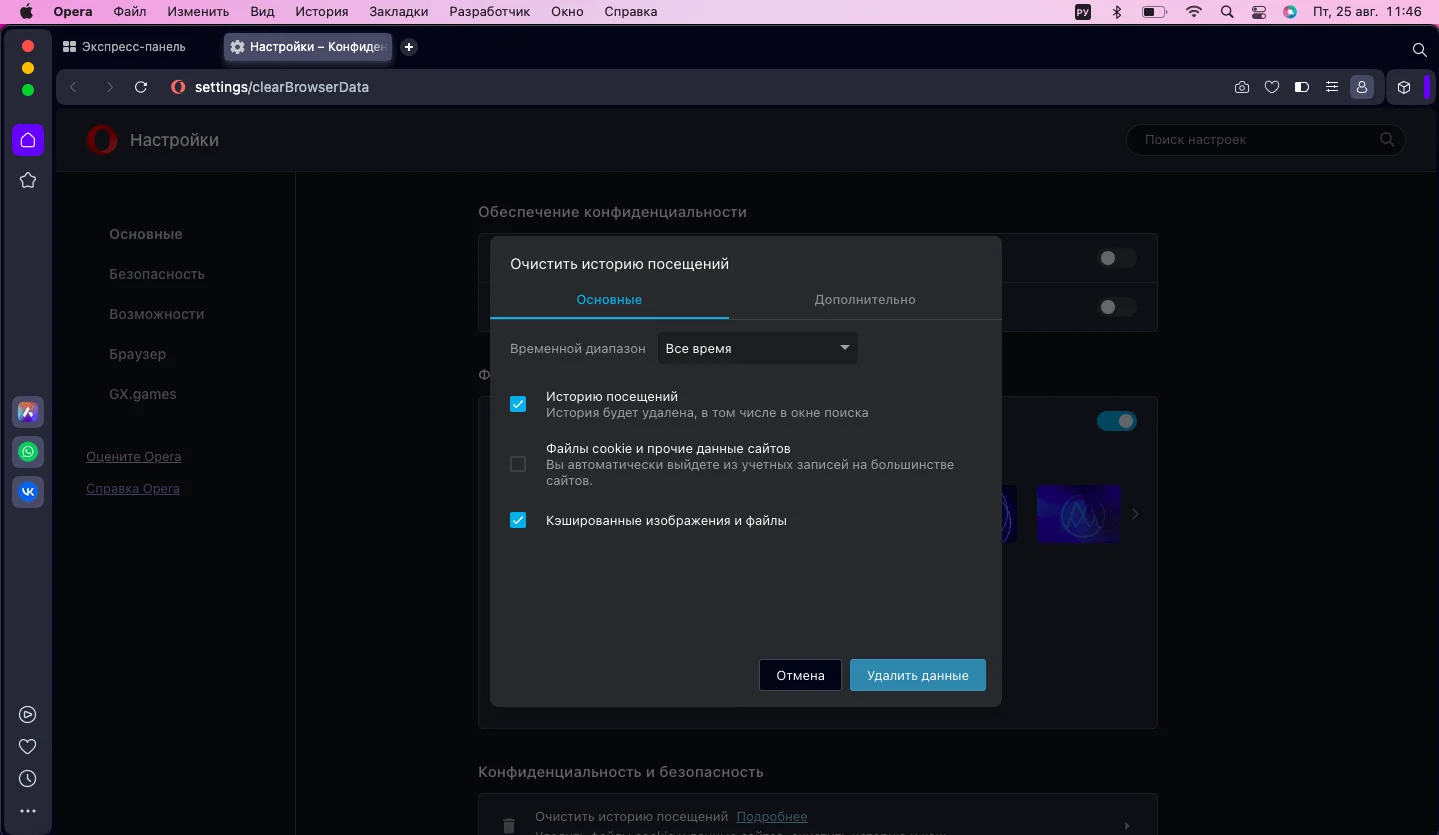Screen dimensions: 1439x835
Task: Uncheck 'Кэшированные изображения и файлы' checkbox
Action: point(518,520)
